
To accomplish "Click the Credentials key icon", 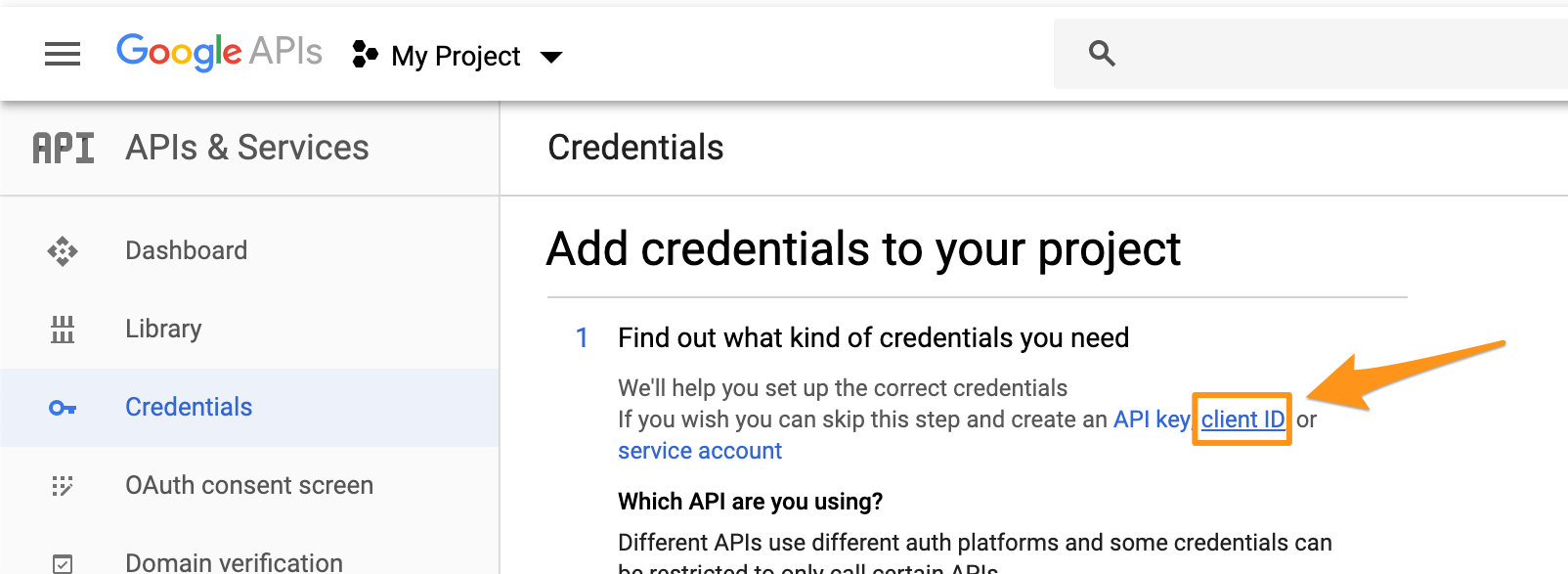I will point(63,408).
